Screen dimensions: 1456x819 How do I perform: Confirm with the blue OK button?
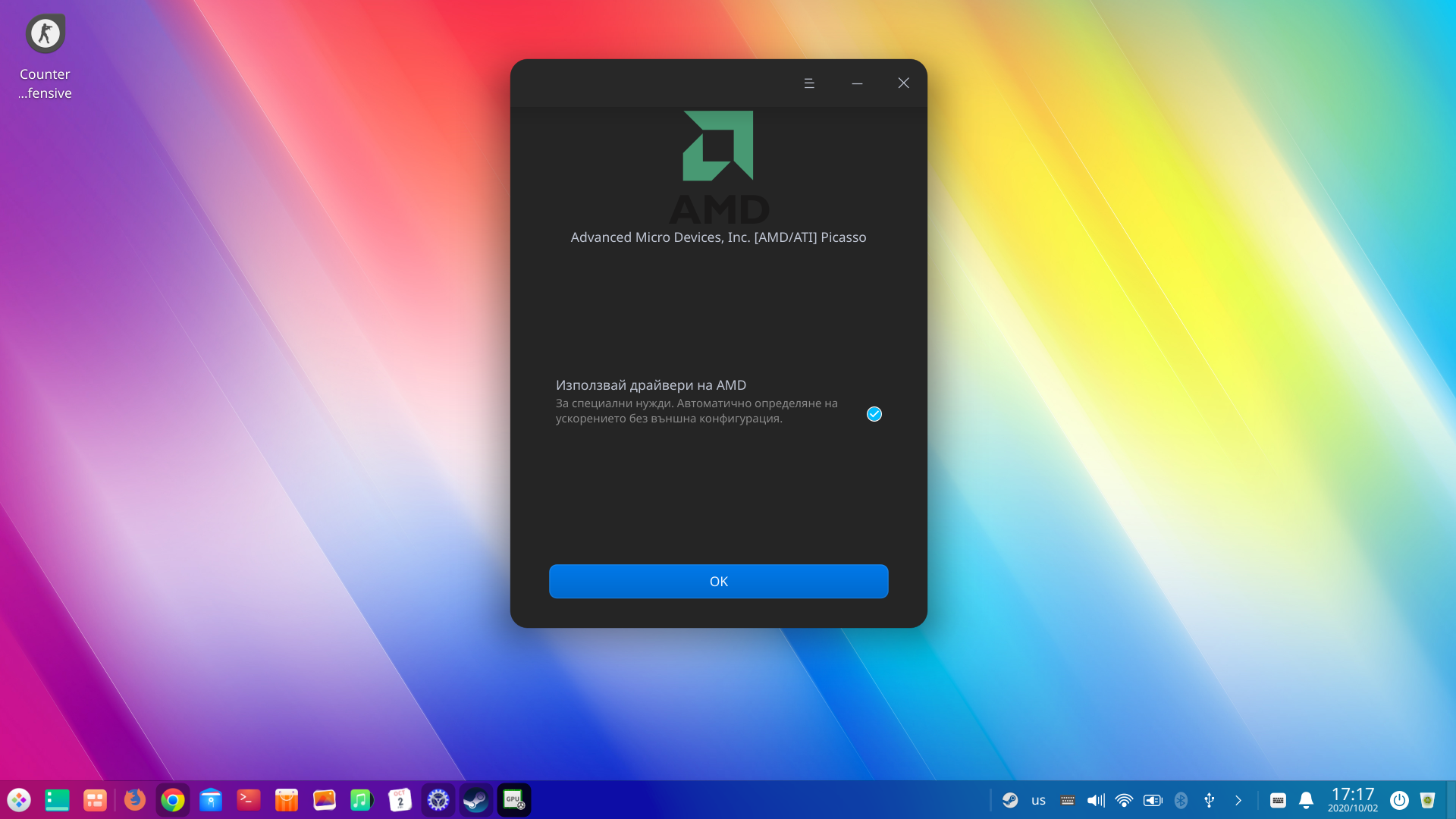pos(718,582)
